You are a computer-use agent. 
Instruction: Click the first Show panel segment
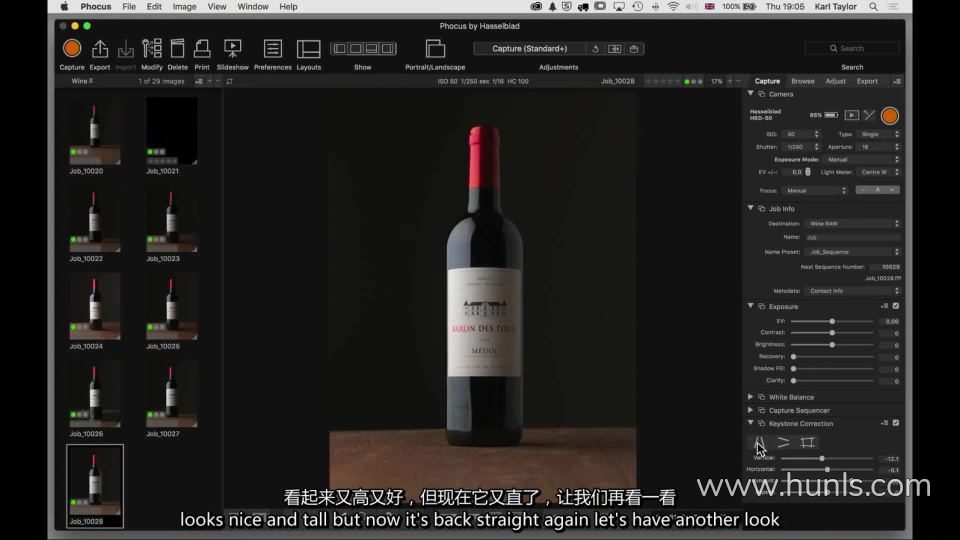[x=339, y=48]
